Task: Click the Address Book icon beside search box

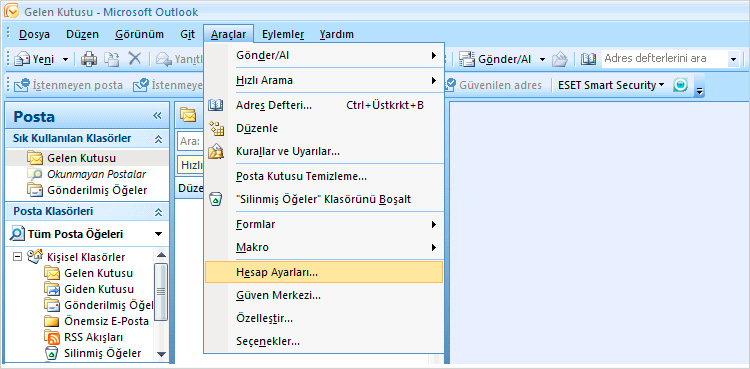Action: [588, 59]
